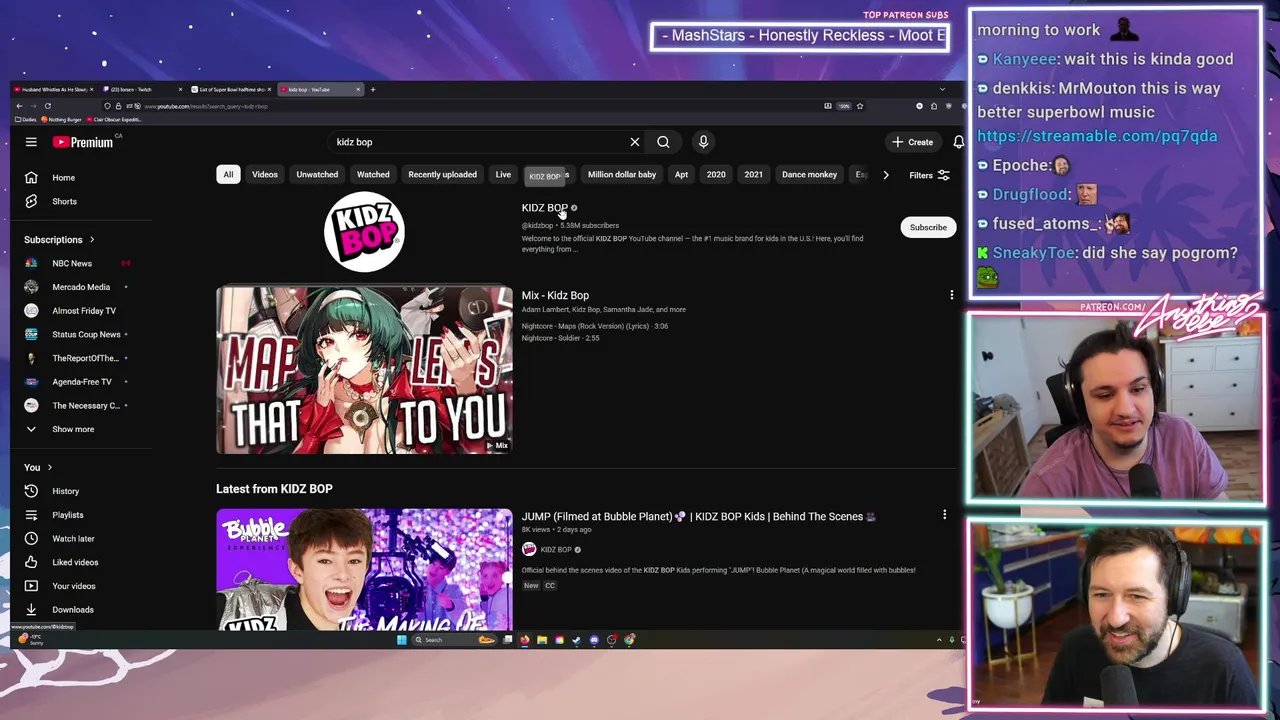1280x720 pixels.
Task: Click the magnifier search button
Action: pos(663,142)
